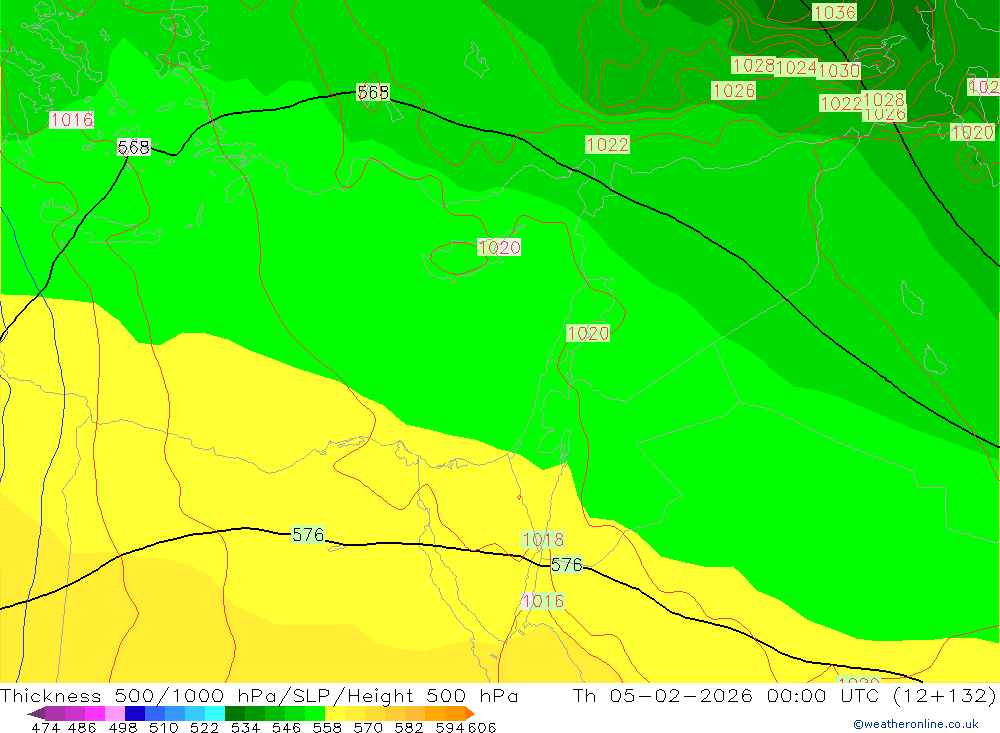The height and width of the screenshot is (733, 1000).
Task: Click the 582 legend value
Action: [x=409, y=727]
